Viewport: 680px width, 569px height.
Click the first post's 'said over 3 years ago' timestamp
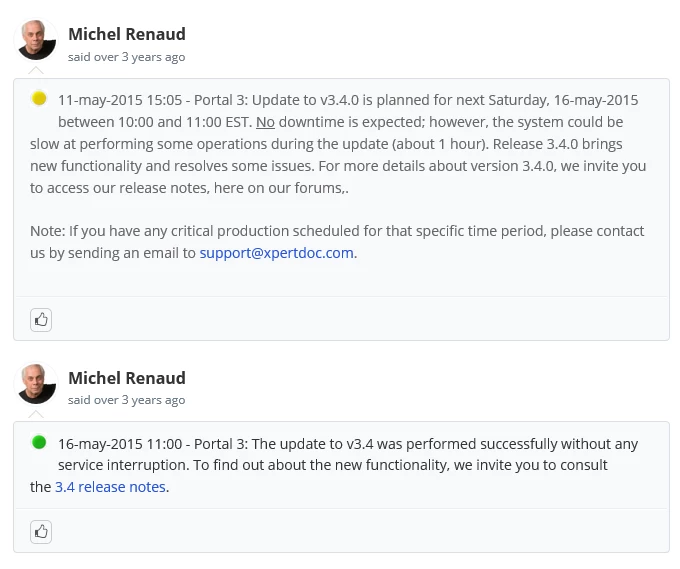[x=126, y=57]
